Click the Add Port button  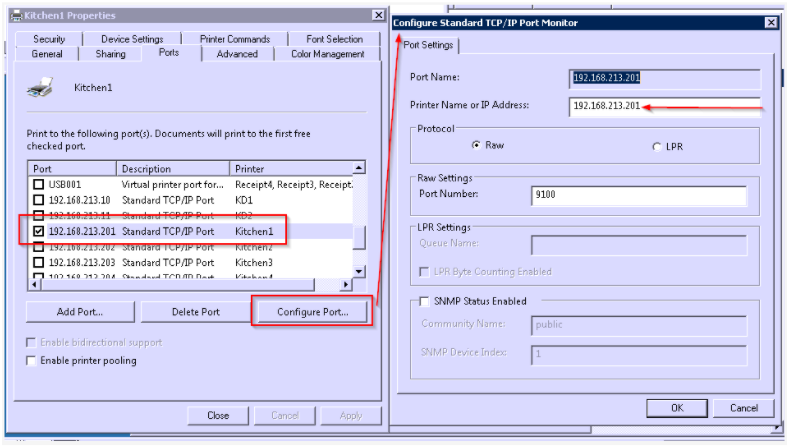coord(79,311)
